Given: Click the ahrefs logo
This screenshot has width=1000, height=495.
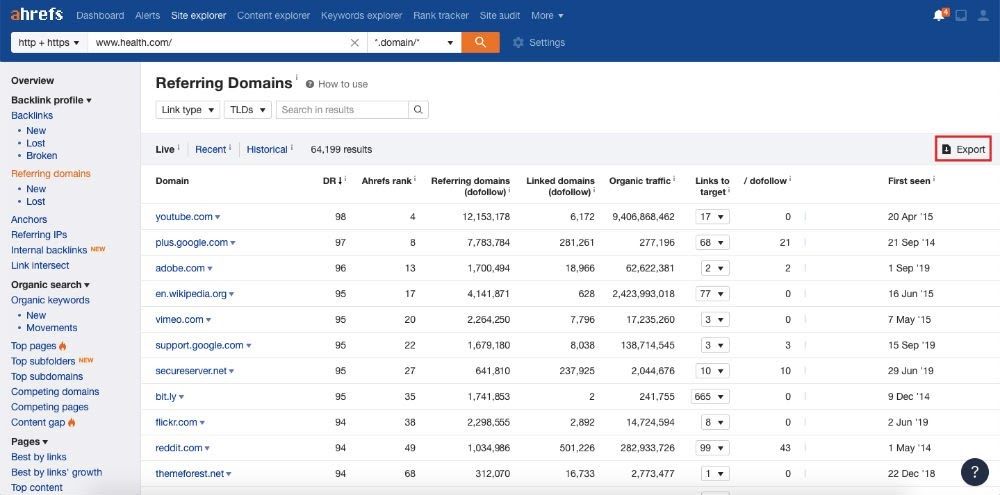Looking at the screenshot, I should tap(38, 15).
